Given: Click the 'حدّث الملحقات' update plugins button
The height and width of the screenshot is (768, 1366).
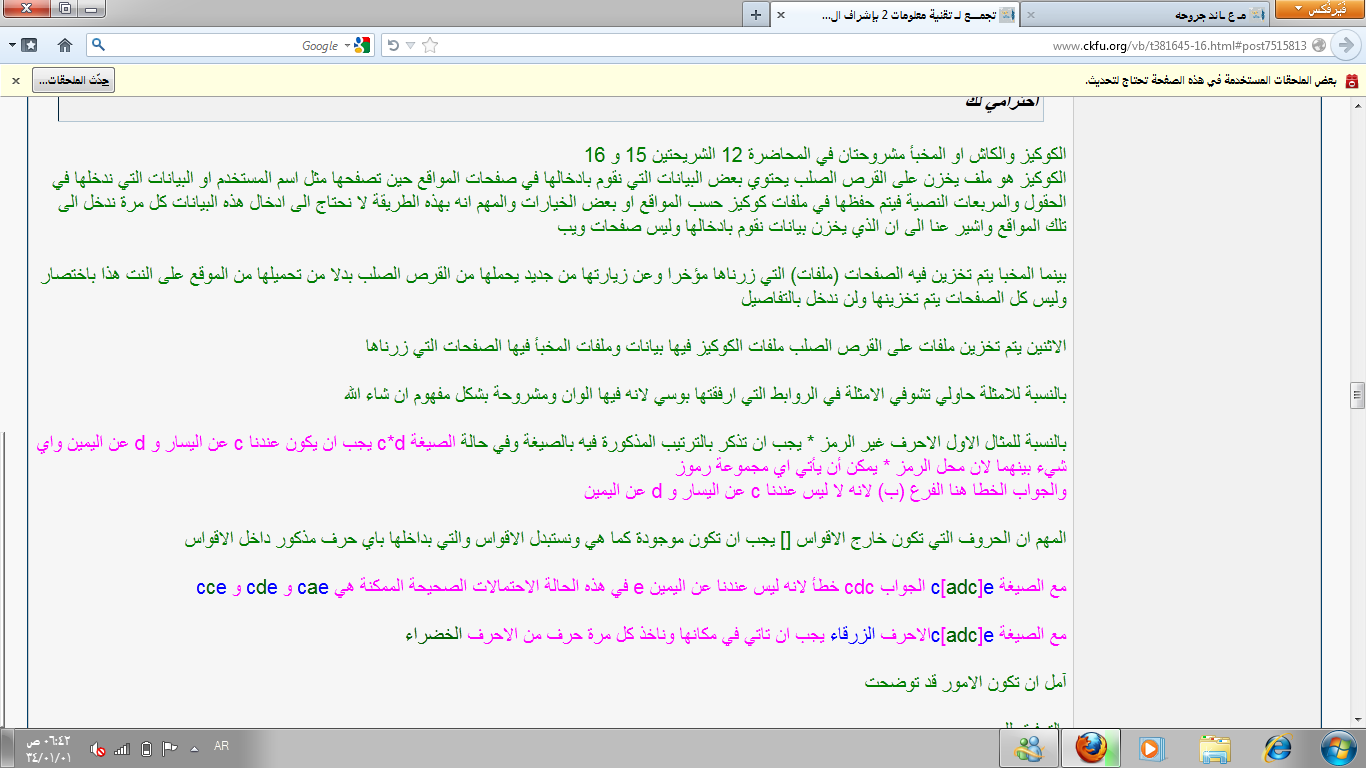Looking at the screenshot, I should (x=74, y=80).
